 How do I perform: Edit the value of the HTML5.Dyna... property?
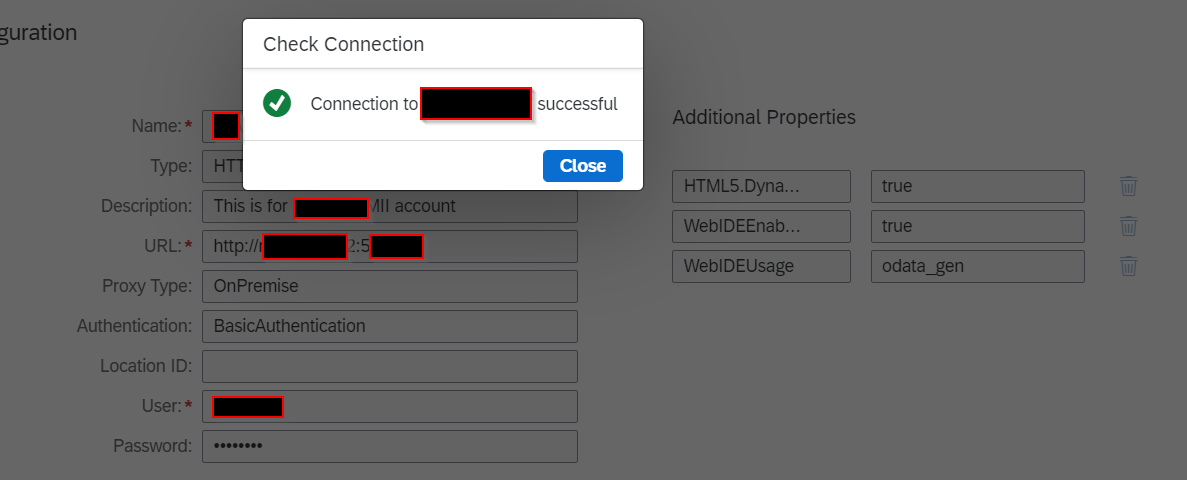[x=977, y=186]
